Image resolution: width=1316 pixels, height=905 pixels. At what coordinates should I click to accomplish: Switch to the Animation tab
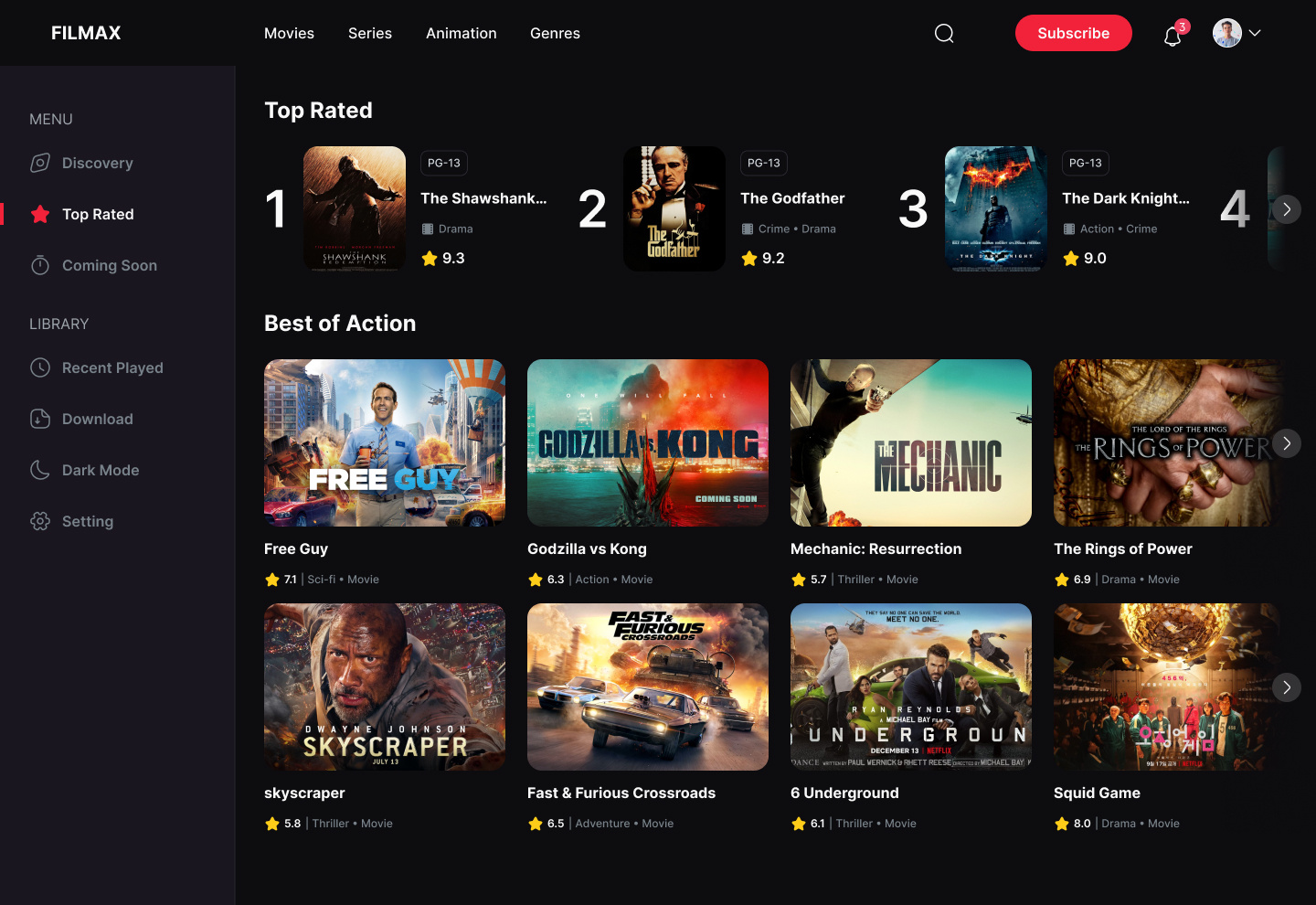(462, 33)
